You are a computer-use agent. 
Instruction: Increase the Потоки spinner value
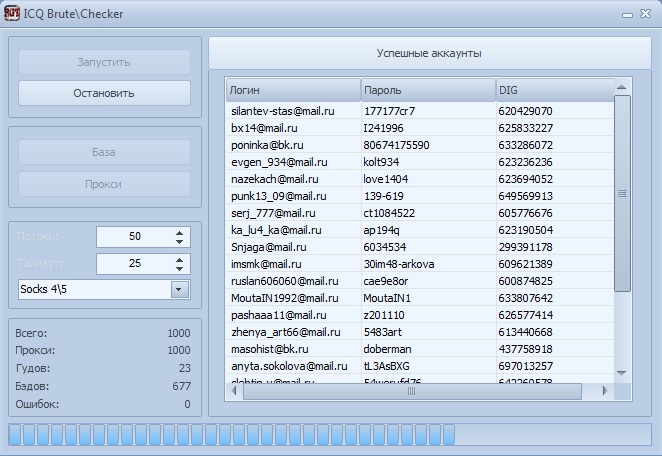click(180, 233)
